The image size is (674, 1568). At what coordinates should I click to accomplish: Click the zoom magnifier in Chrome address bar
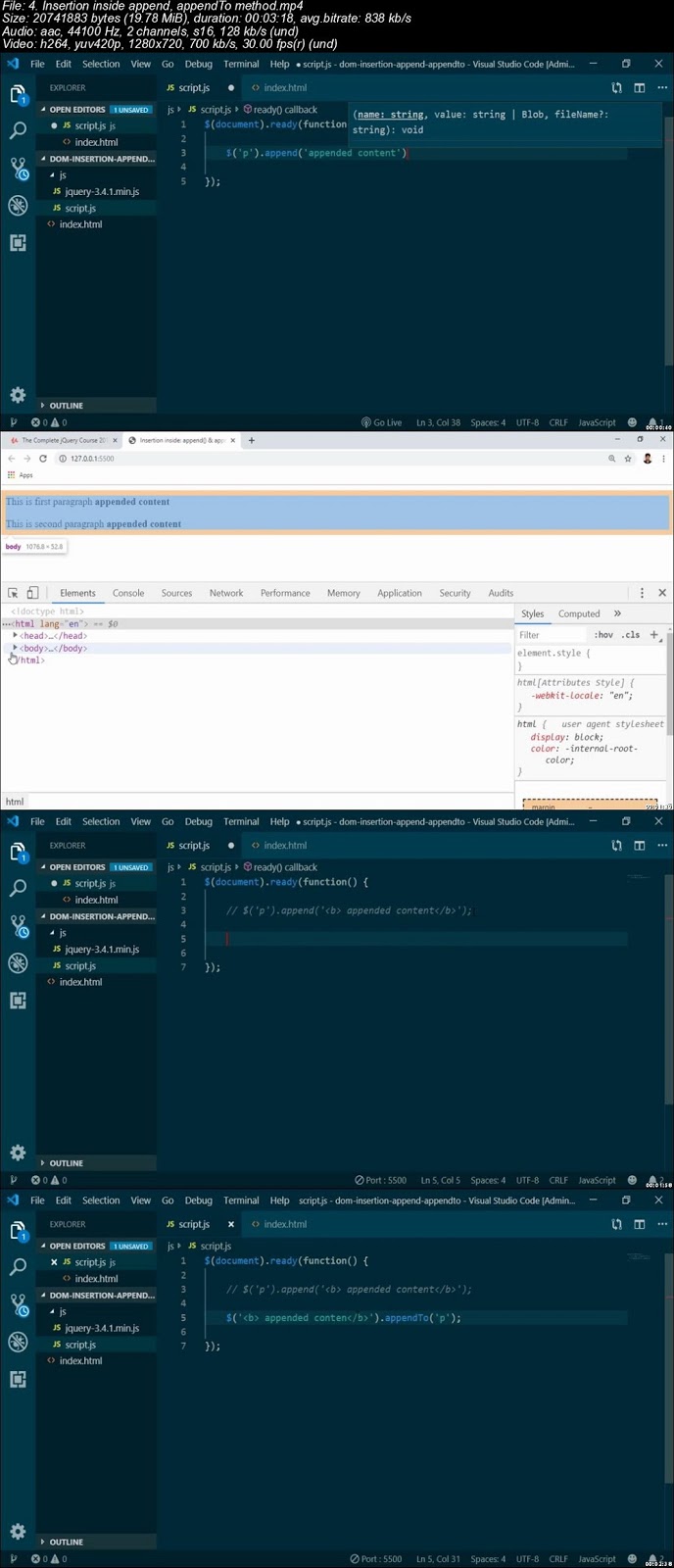tap(611, 459)
